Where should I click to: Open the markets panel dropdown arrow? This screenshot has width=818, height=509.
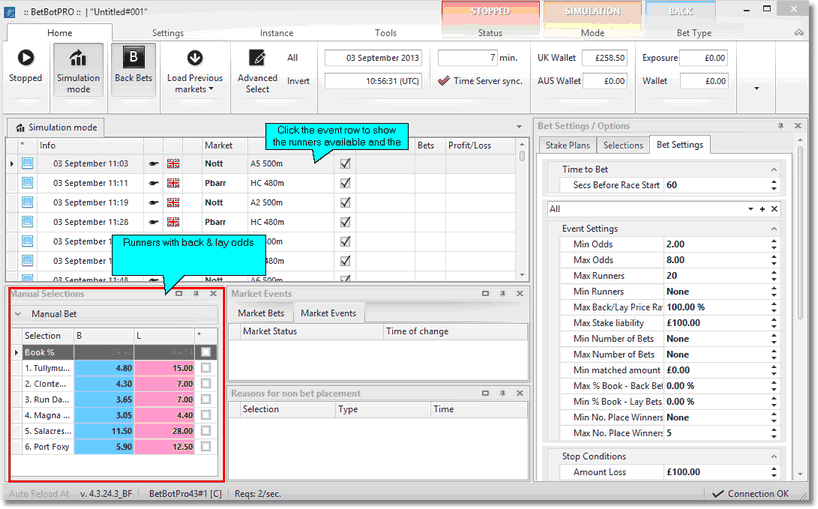coord(519,127)
